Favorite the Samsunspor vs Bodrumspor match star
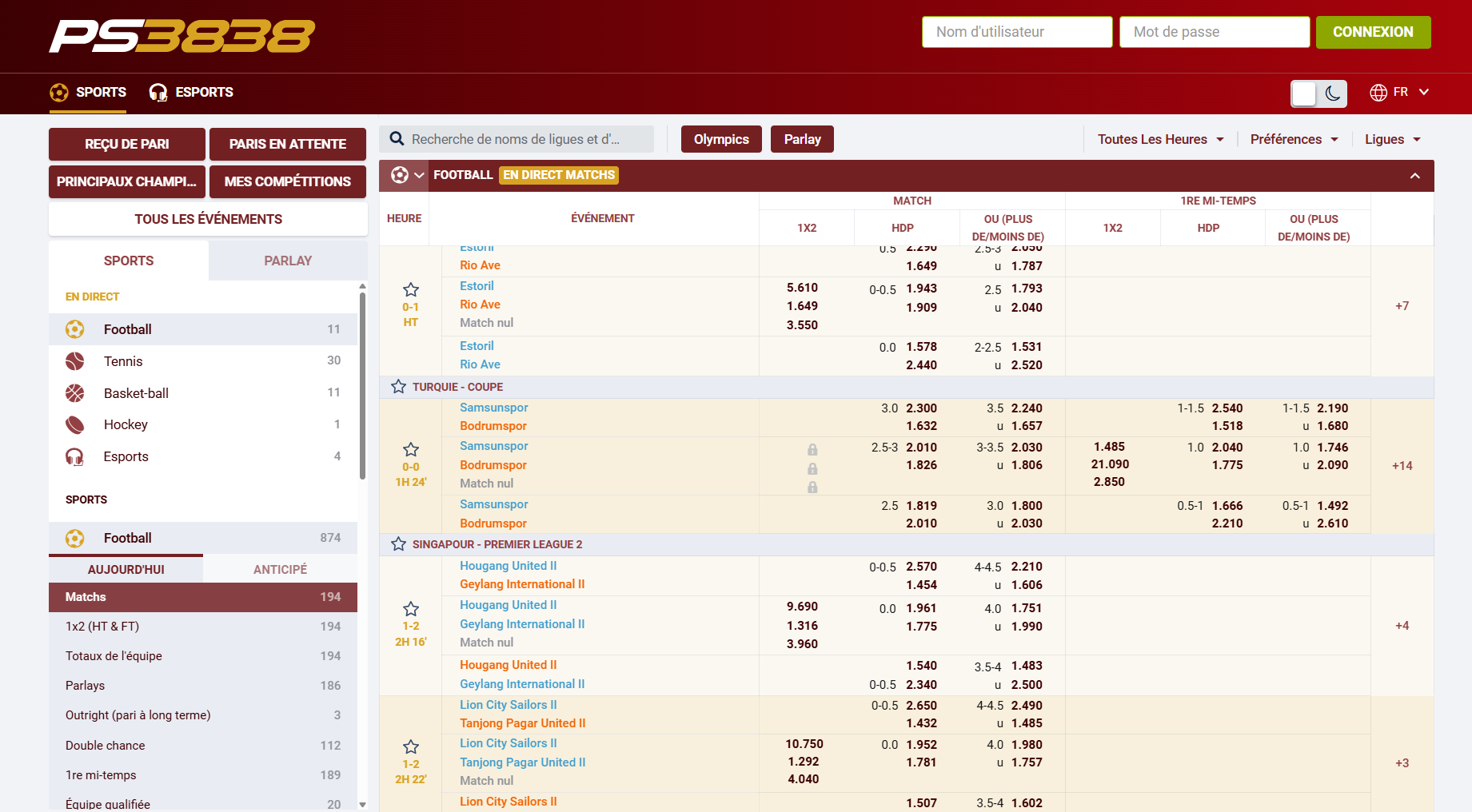The width and height of the screenshot is (1472, 812). tap(411, 449)
